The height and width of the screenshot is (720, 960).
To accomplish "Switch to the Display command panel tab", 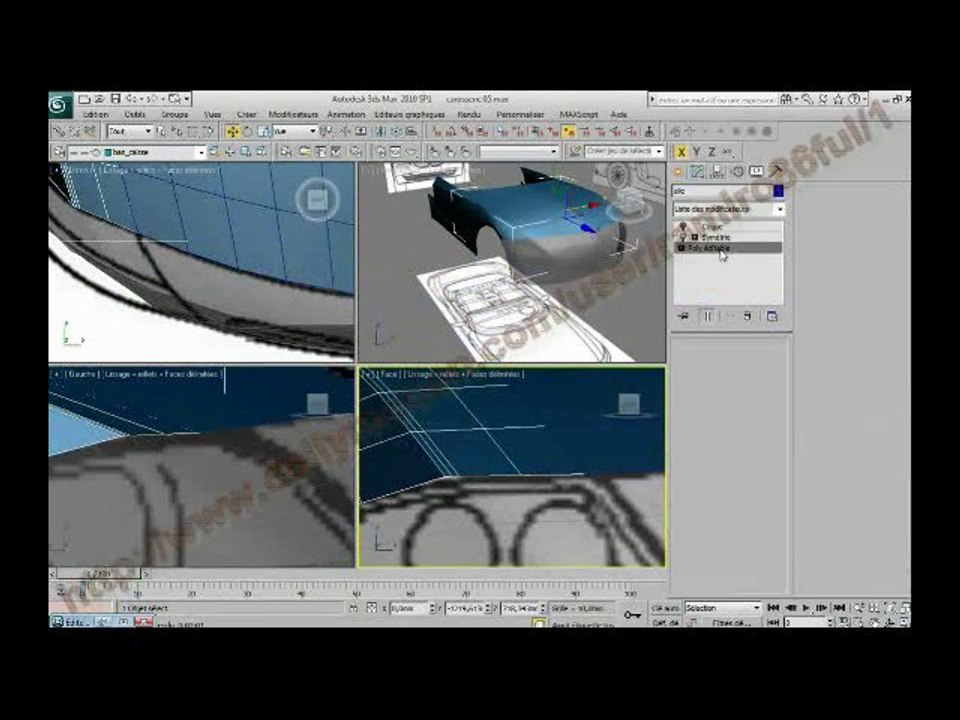I will pos(757,171).
